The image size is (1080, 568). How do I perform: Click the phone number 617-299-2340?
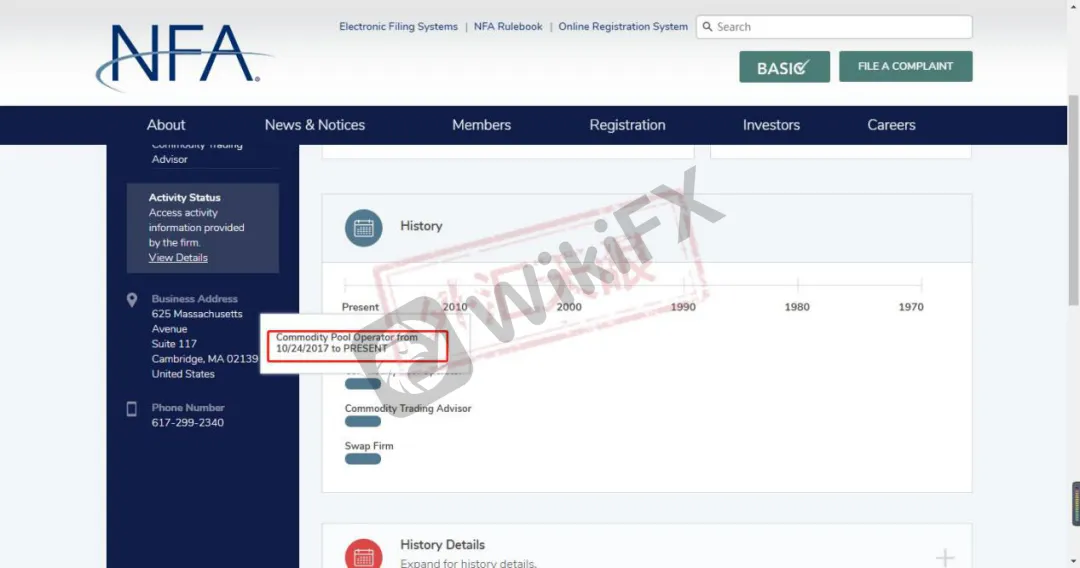pos(187,423)
